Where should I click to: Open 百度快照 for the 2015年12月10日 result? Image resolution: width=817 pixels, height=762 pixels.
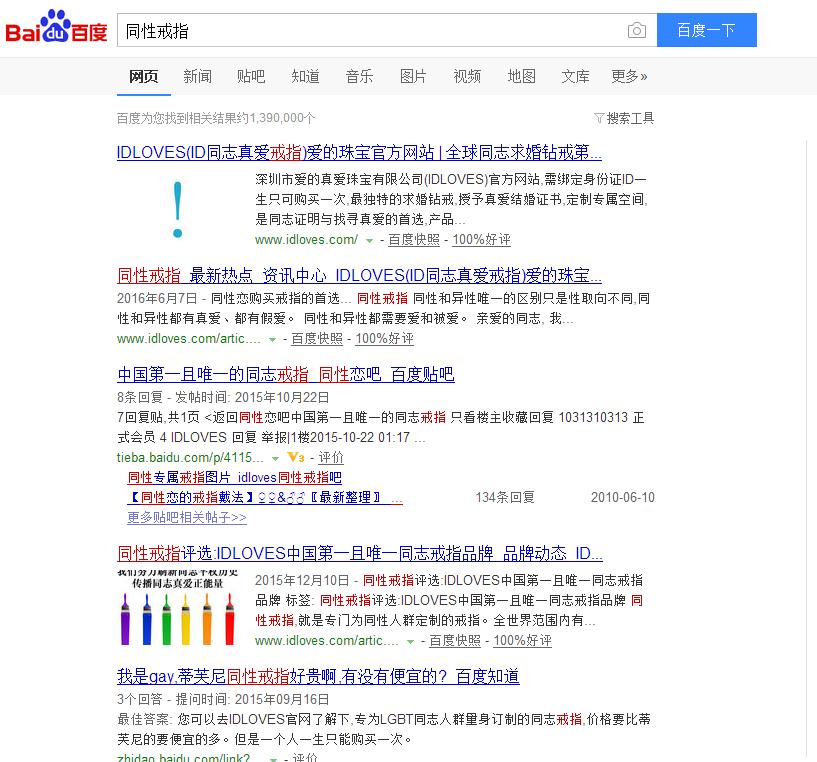455,641
